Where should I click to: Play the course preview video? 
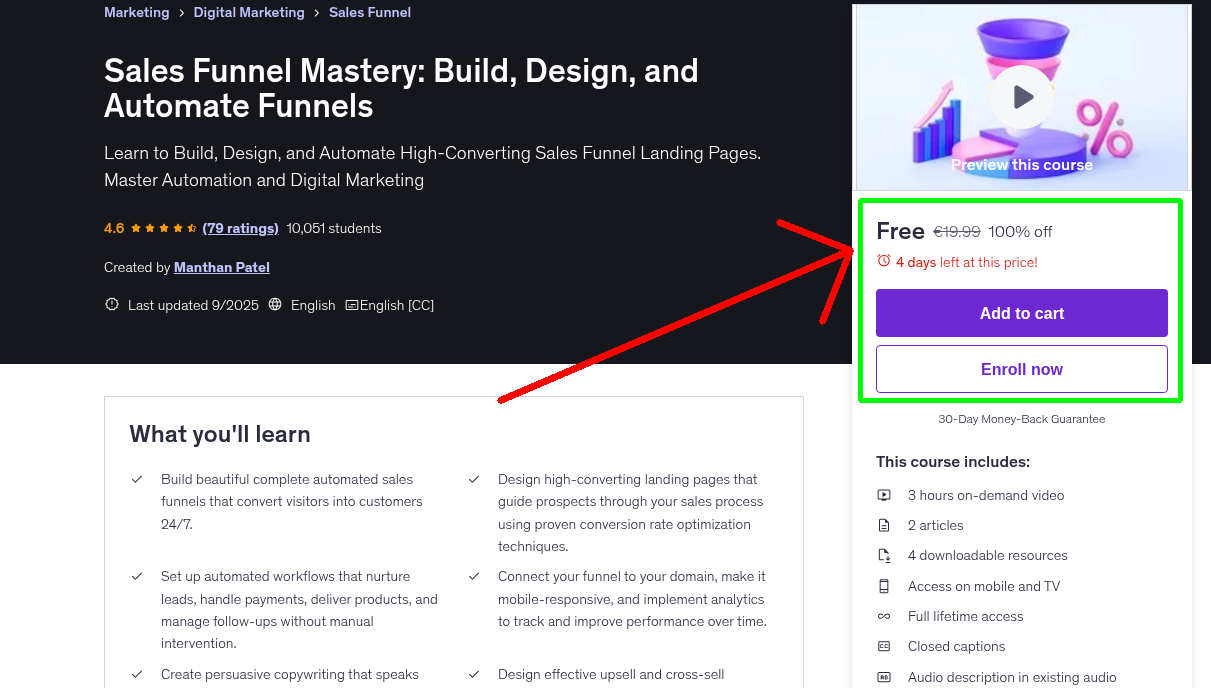point(1021,96)
